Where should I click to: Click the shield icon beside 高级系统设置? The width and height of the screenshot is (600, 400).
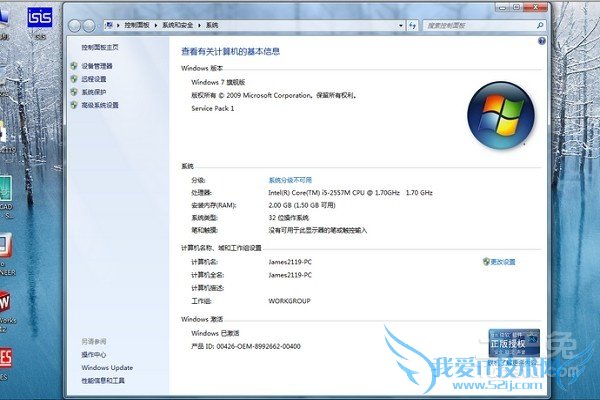tap(74, 105)
